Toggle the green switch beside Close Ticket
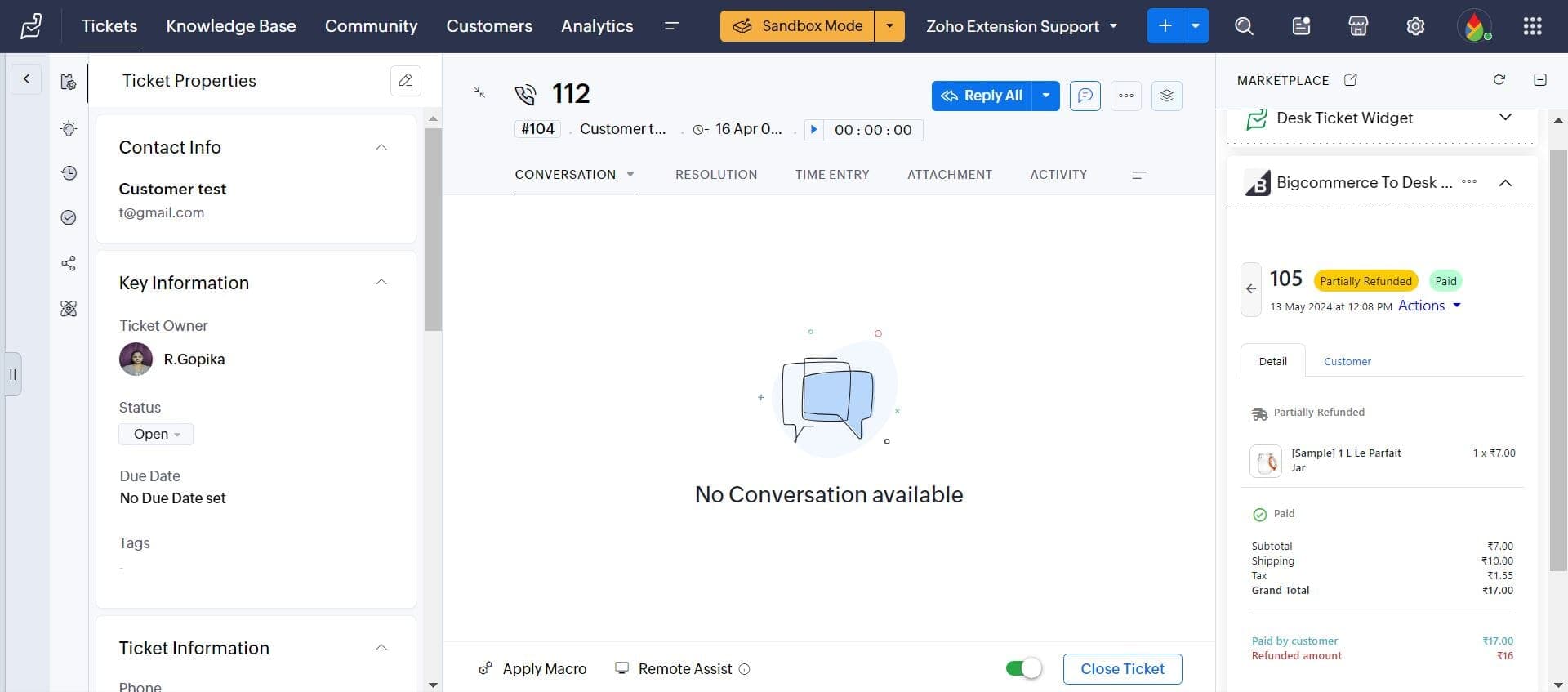The image size is (1568, 692). 1023,668
